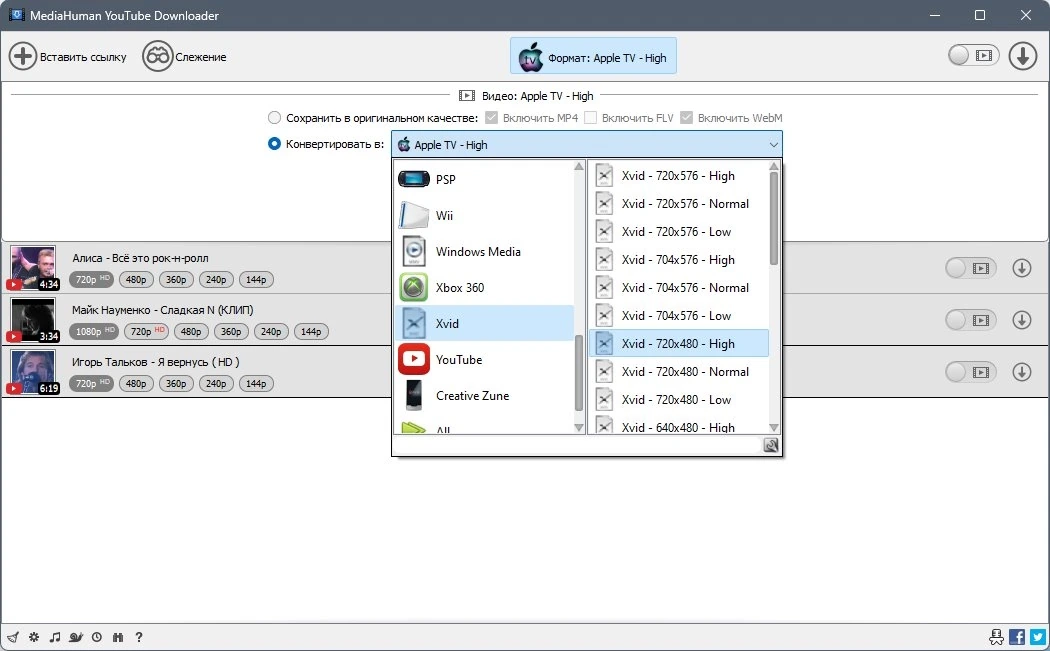Click the category list scrollbar thumb
The image size is (1050, 651).
click(579, 372)
